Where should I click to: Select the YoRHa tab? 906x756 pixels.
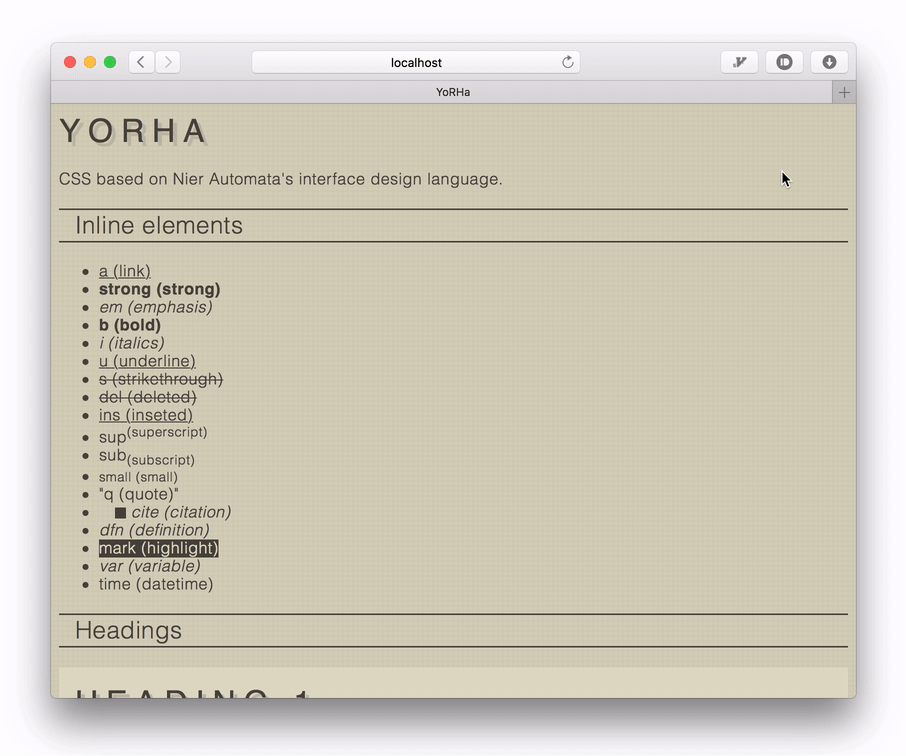coord(441,92)
